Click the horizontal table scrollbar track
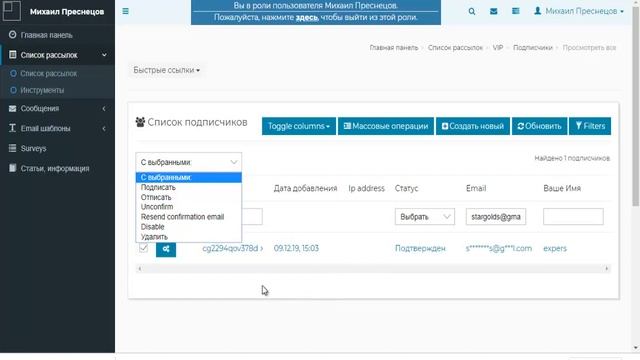This screenshot has height=360, width=640. pyautogui.click(x=373, y=269)
